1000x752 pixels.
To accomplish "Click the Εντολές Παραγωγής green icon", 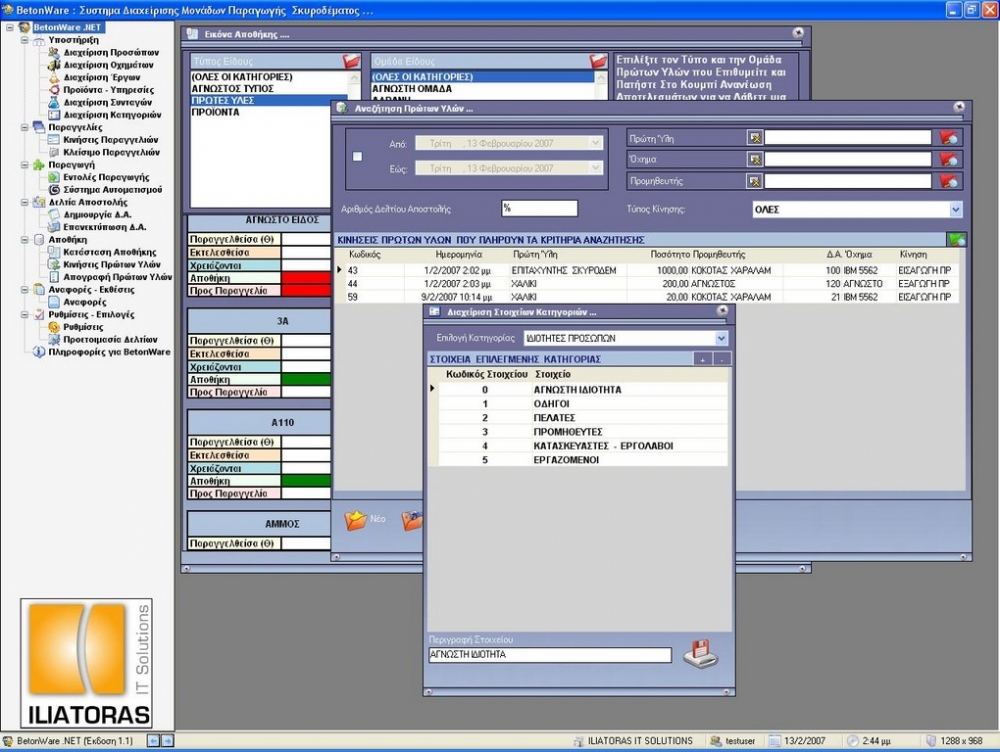I will (54, 177).
